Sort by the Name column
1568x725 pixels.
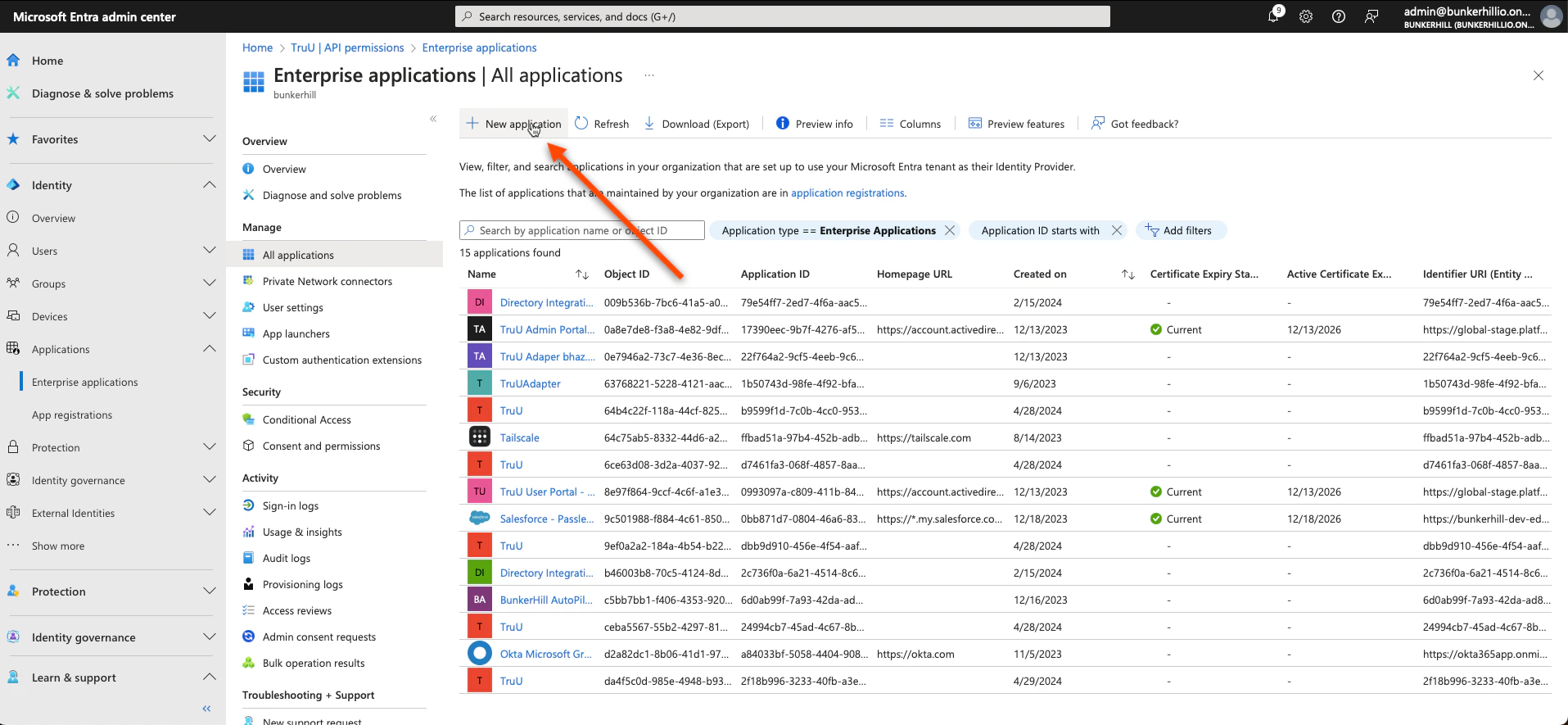[582, 274]
